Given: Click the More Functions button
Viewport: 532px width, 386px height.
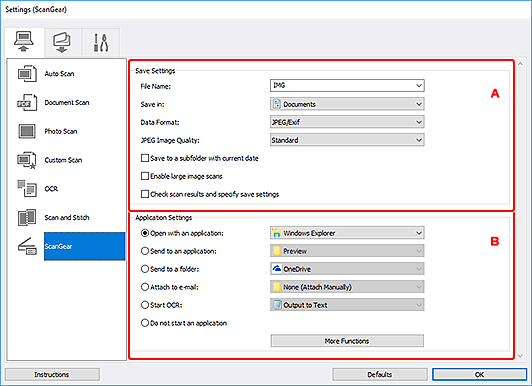Looking at the screenshot, I should (x=347, y=341).
